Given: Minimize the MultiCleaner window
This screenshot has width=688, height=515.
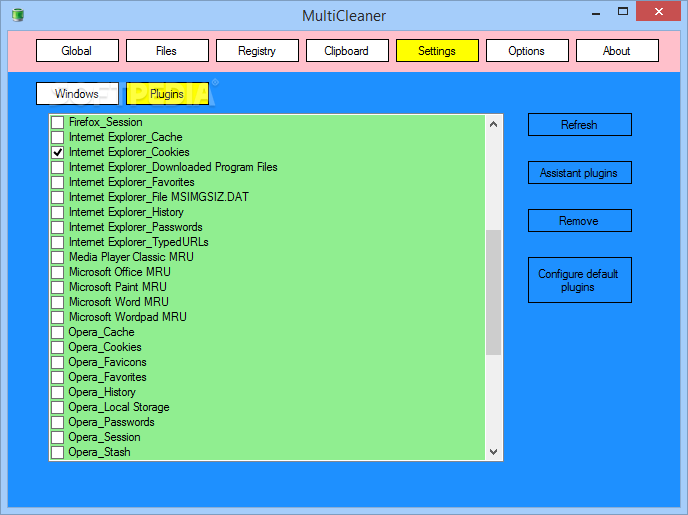Looking at the screenshot, I should [x=596, y=12].
